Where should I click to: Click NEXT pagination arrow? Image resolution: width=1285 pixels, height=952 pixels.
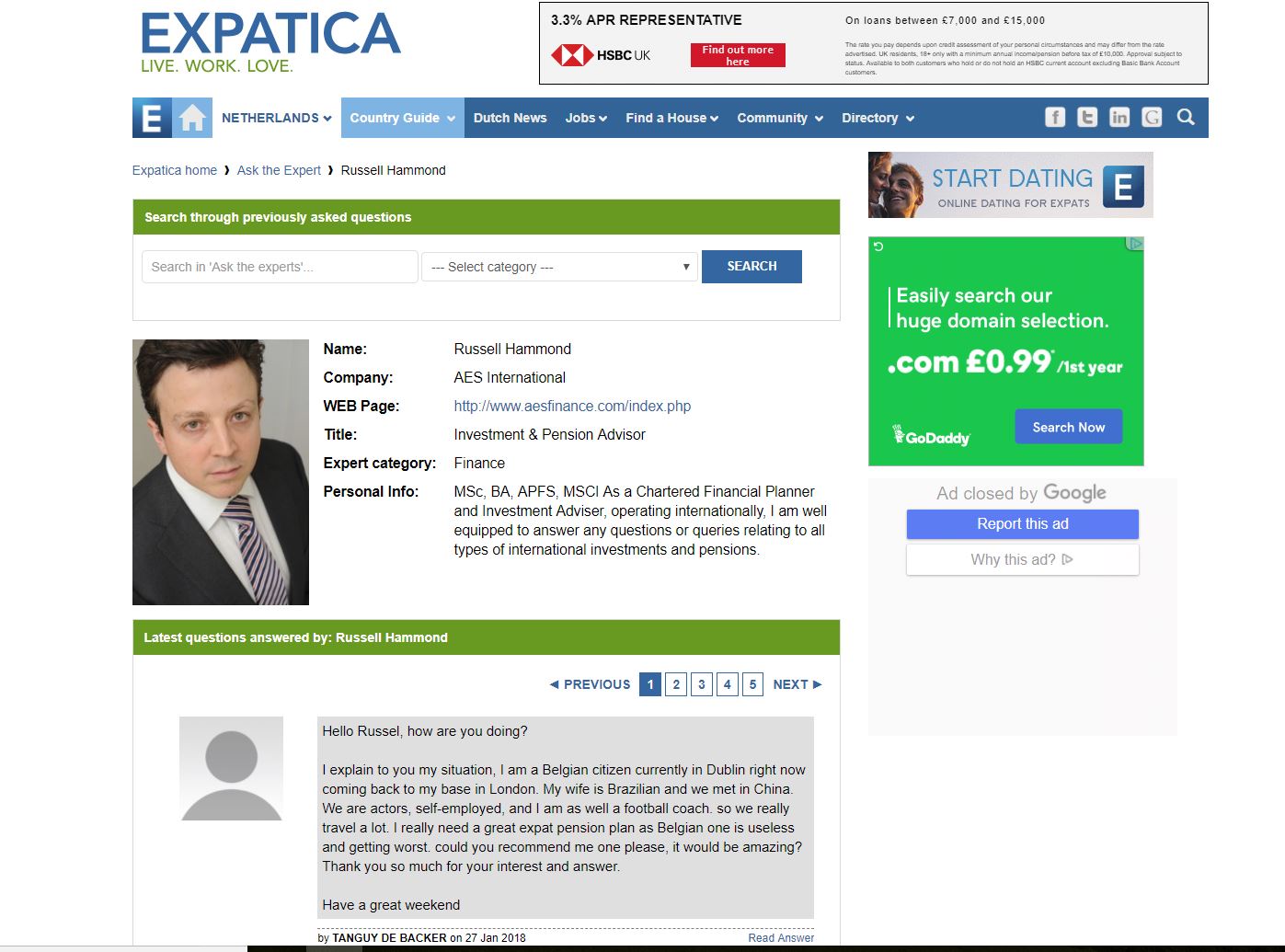pyautogui.click(x=797, y=684)
